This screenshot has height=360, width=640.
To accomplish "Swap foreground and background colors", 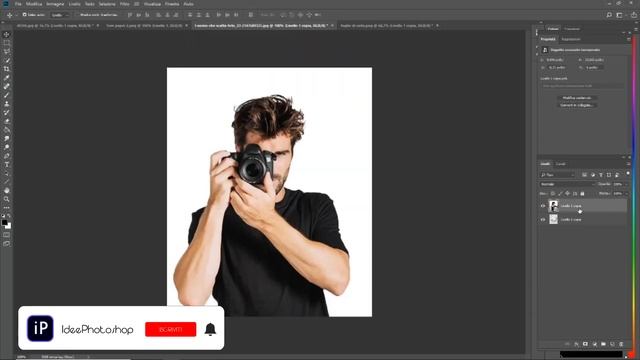I will click(9, 216).
